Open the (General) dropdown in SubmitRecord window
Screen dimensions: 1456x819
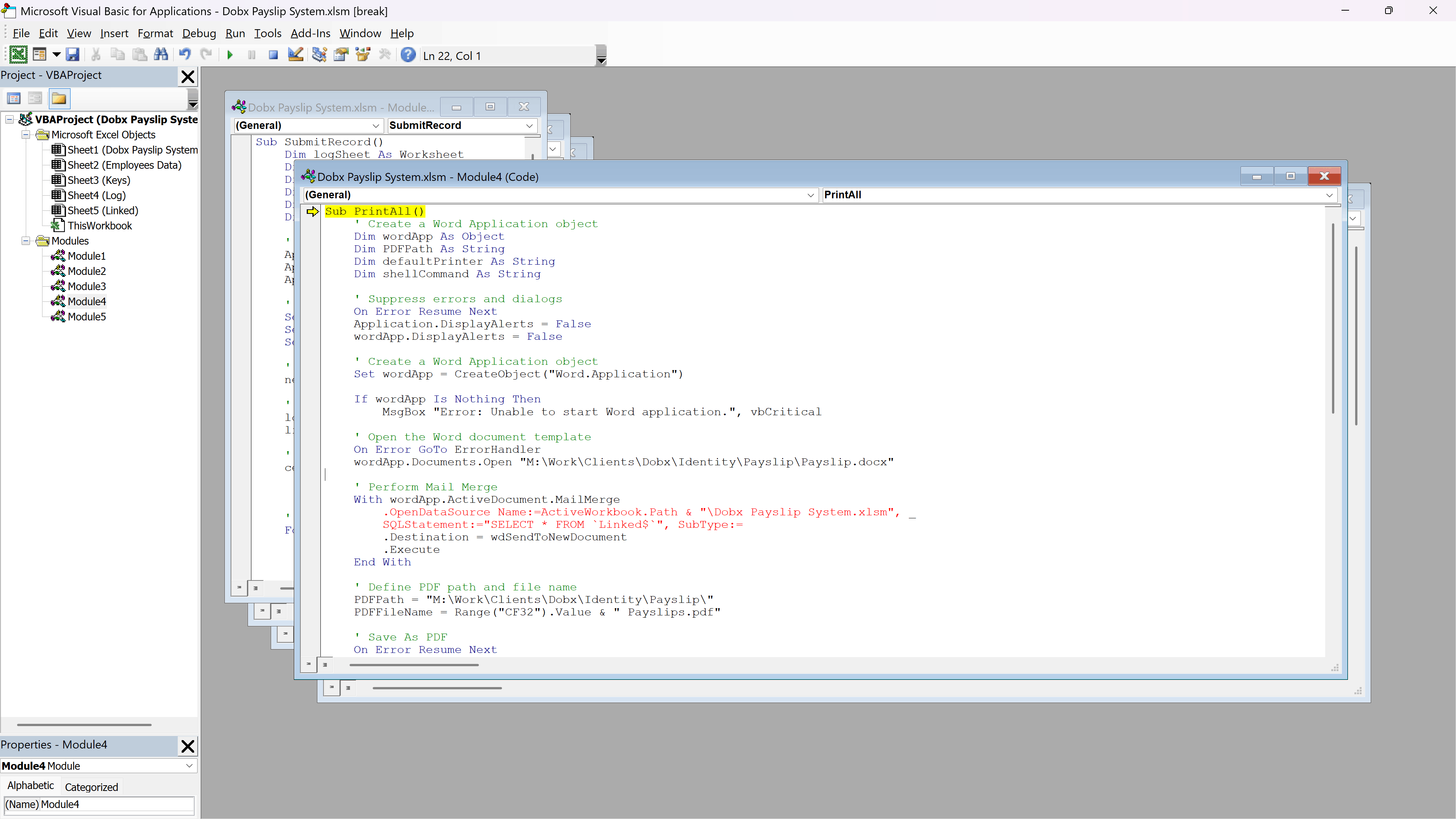pos(375,126)
